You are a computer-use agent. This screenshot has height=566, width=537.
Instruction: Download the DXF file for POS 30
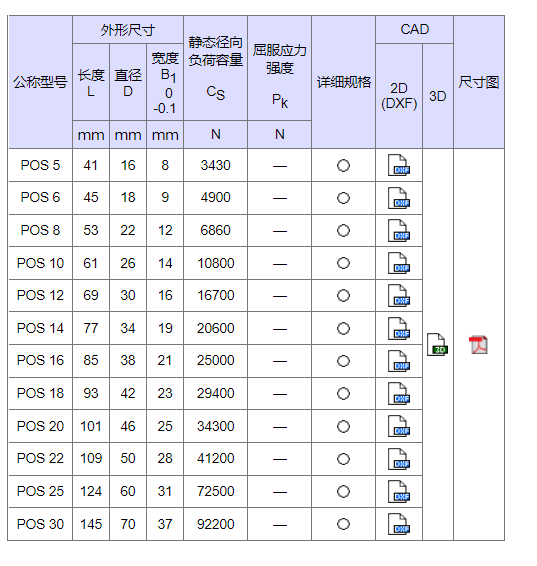click(399, 524)
